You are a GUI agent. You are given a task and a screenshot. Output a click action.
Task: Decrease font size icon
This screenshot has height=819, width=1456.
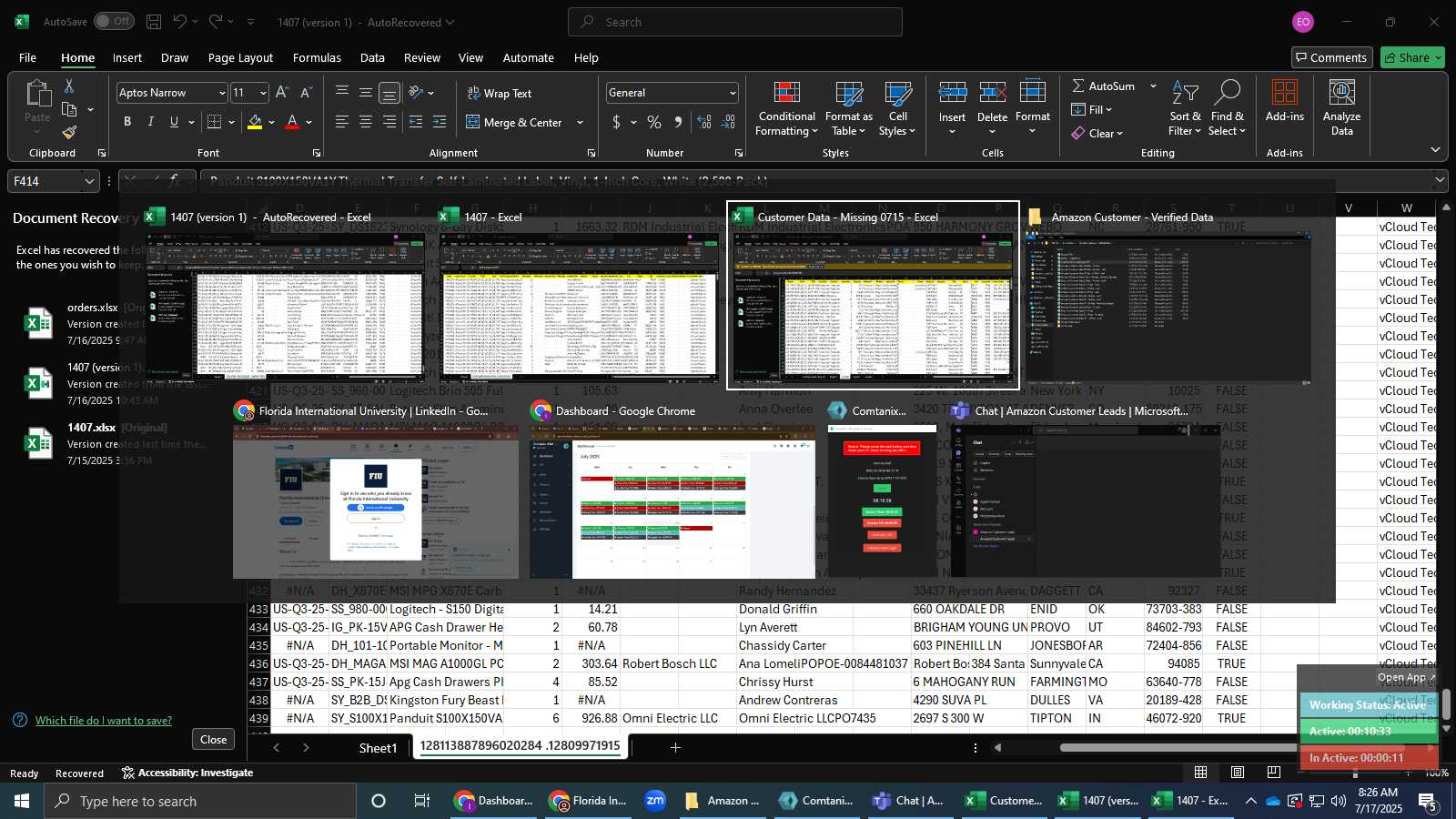306,93
